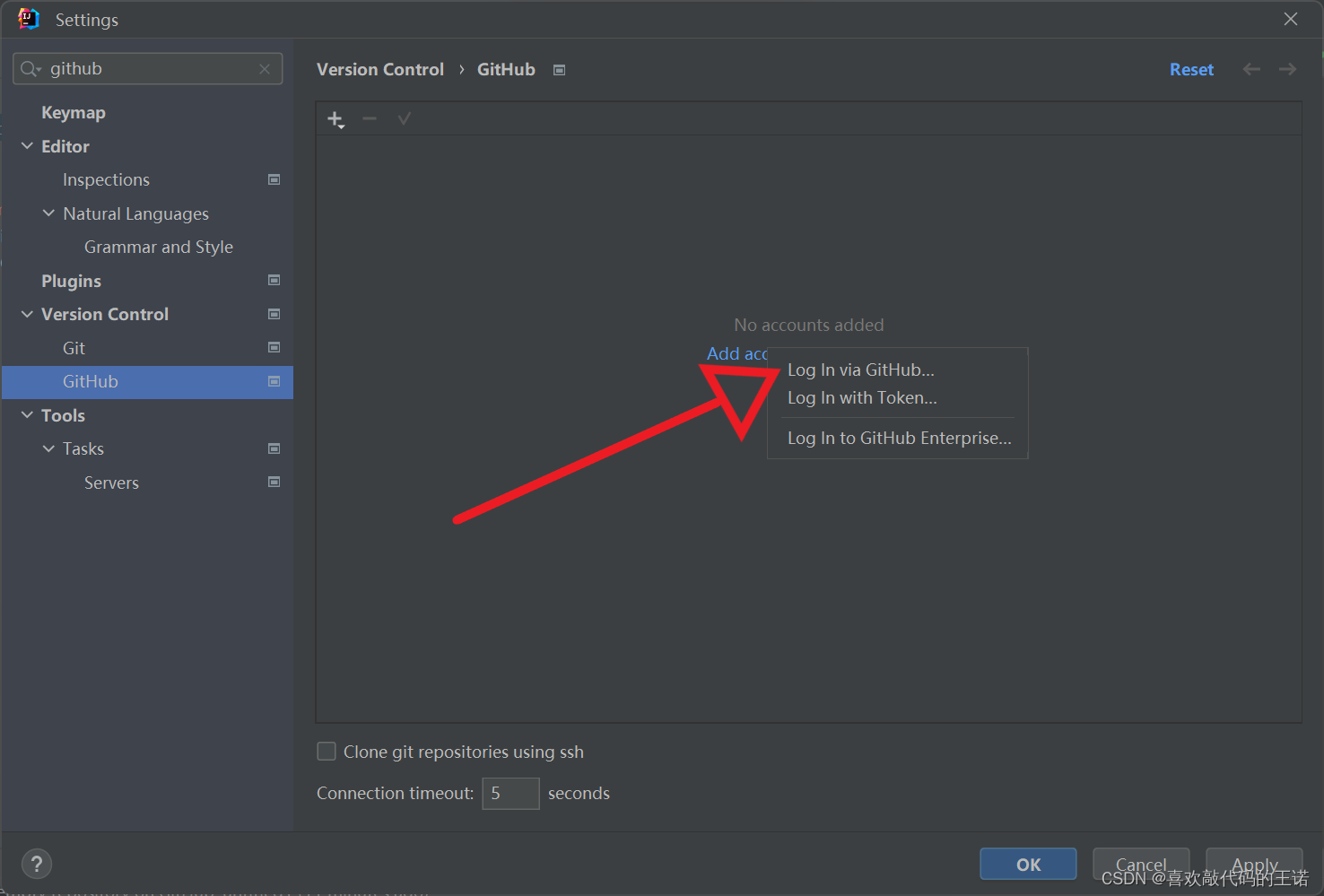The height and width of the screenshot is (896, 1324).
Task: Click the Add account link
Action: tap(736, 353)
